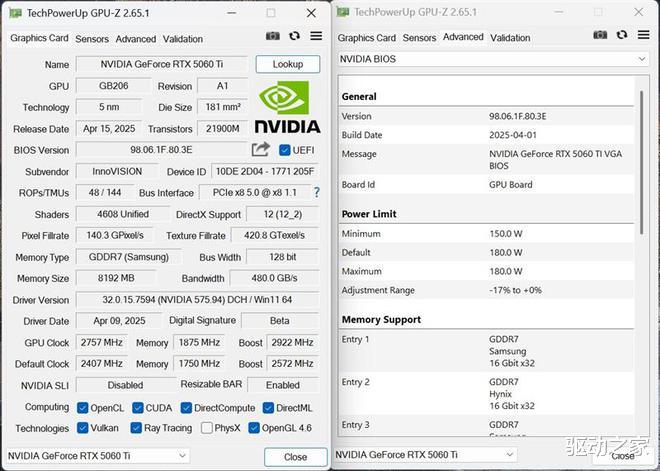Toggle the UEFI checkbox
This screenshot has height=471, width=660.
(285, 150)
